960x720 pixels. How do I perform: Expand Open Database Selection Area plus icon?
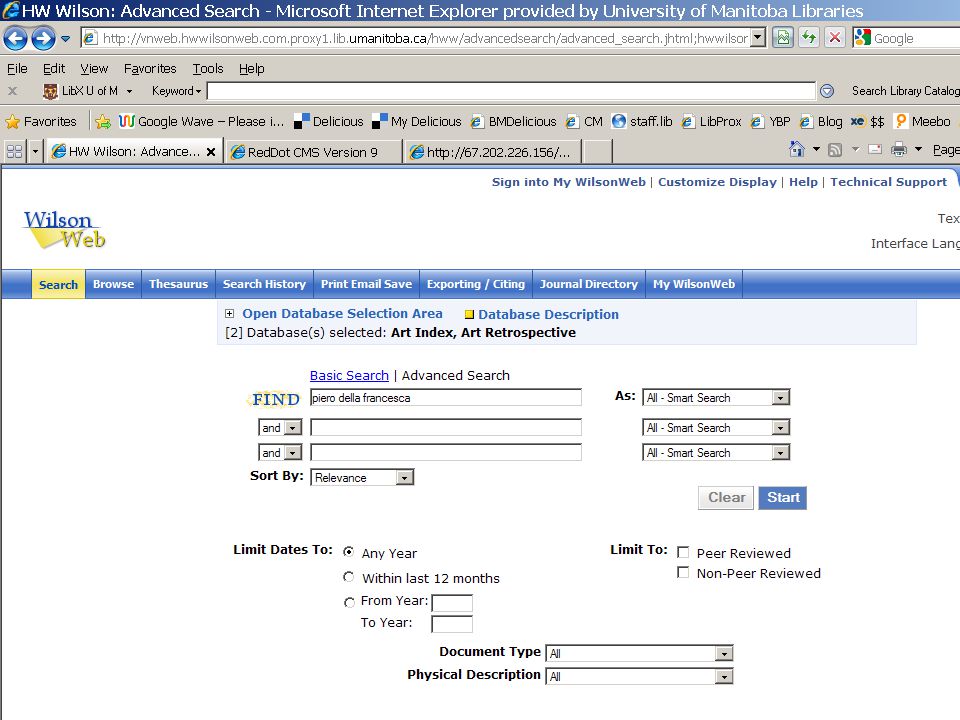point(229,313)
